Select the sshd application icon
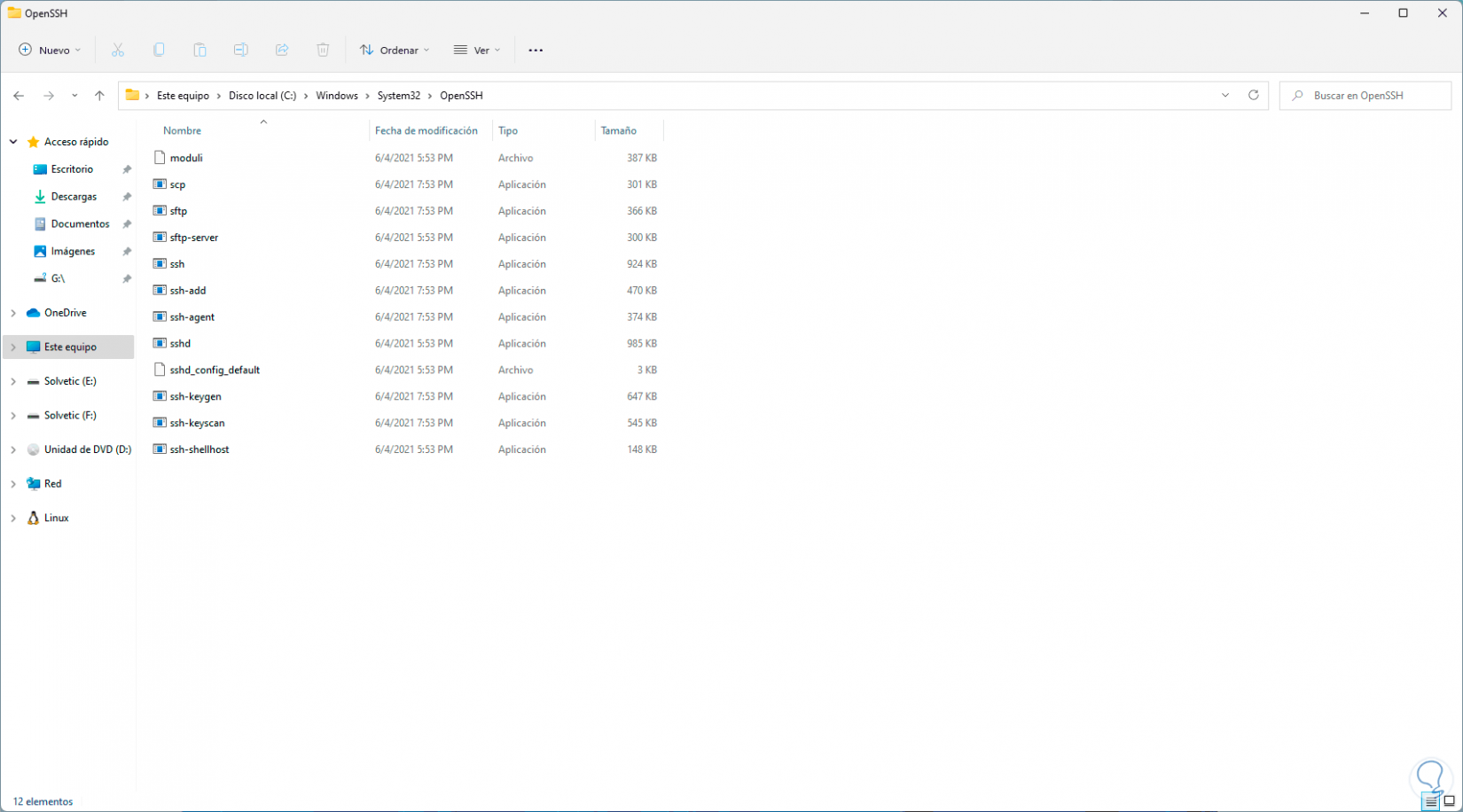Image resolution: width=1463 pixels, height=812 pixels. [160, 343]
